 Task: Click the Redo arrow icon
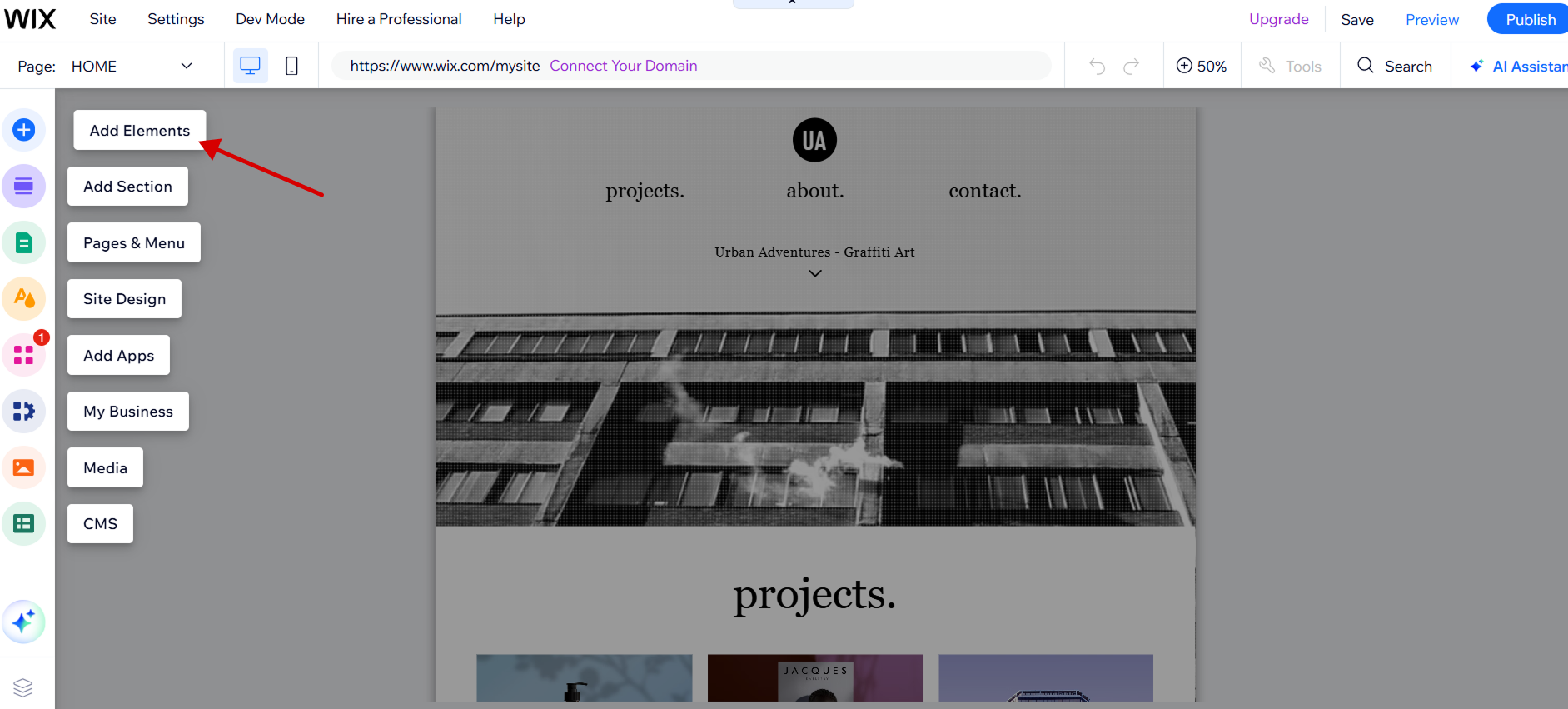tap(1131, 67)
